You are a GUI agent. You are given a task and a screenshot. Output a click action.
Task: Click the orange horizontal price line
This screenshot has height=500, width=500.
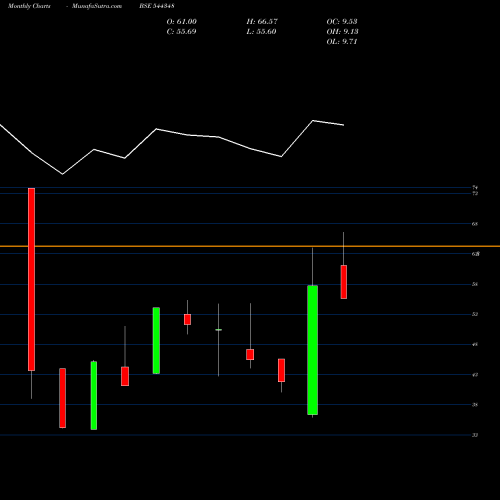click(250, 246)
